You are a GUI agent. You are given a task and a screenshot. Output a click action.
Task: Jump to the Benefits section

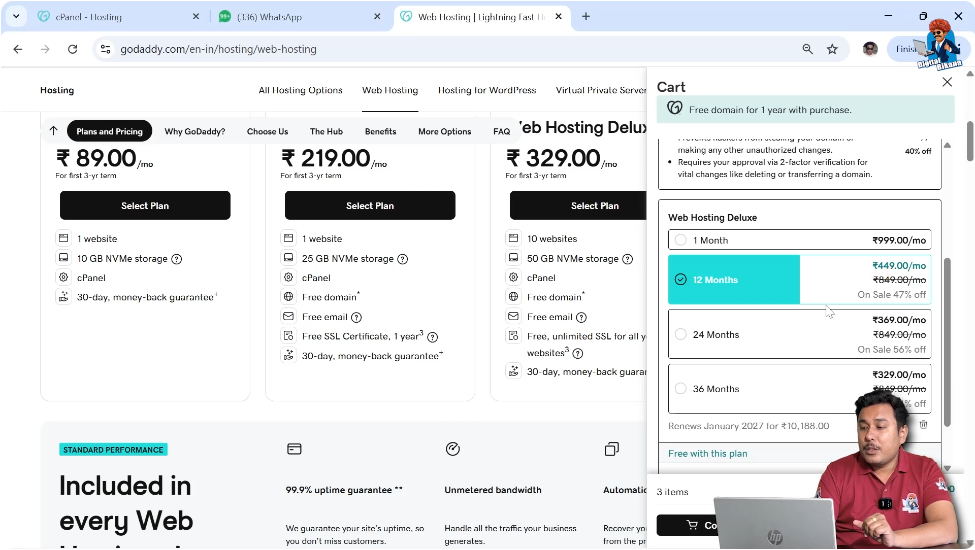(381, 131)
